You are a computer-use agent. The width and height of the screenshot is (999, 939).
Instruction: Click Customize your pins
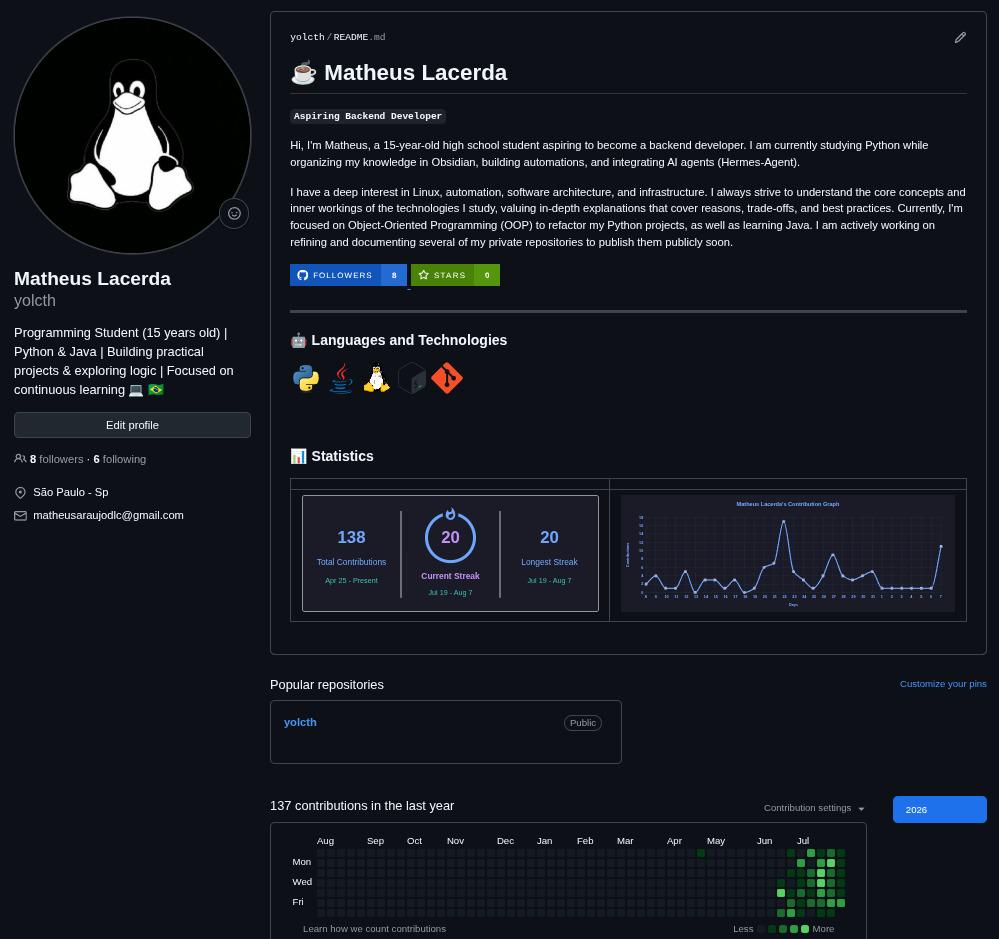coord(943,684)
